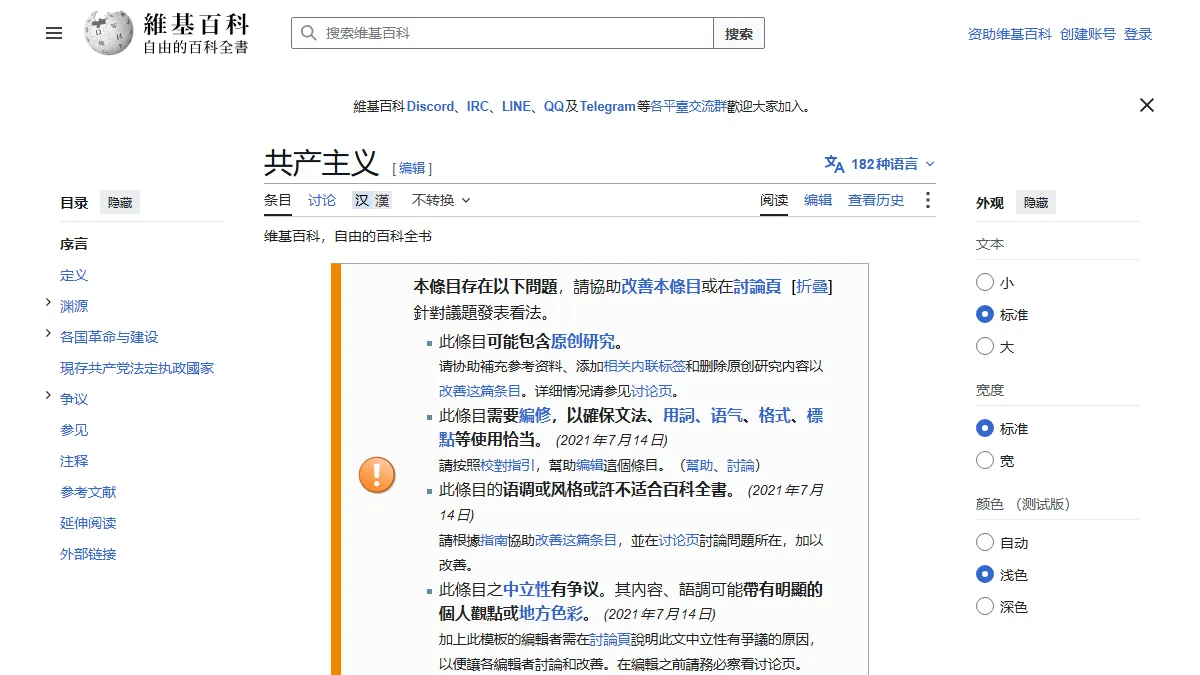Select the 宽 width option
This screenshot has height=675, width=1200.
point(985,461)
